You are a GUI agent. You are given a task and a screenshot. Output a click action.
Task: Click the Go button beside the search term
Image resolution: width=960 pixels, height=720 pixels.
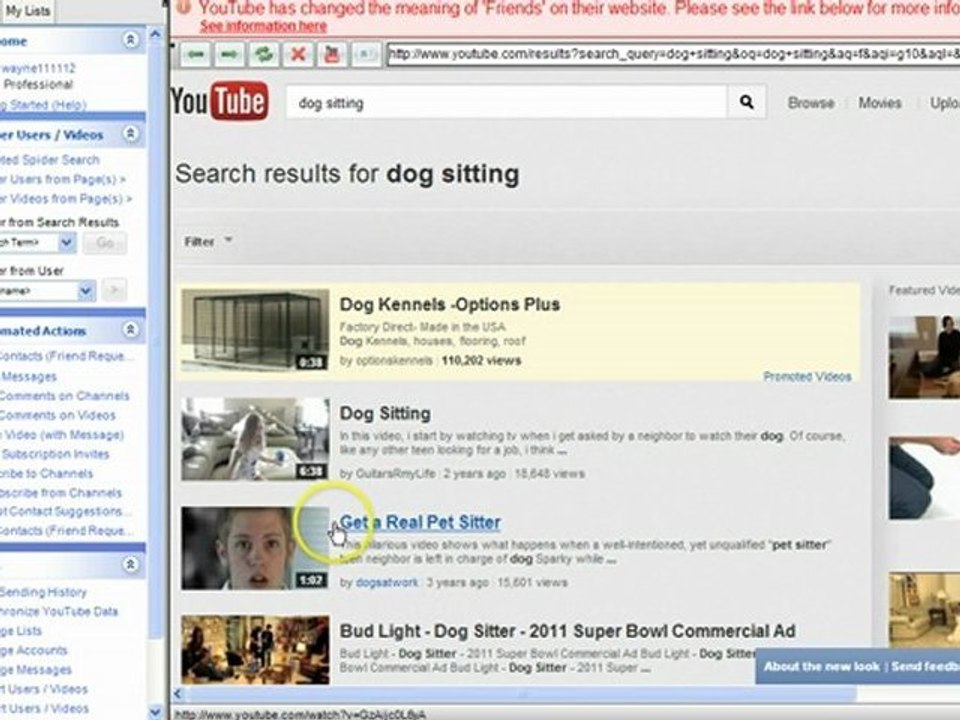(x=105, y=243)
